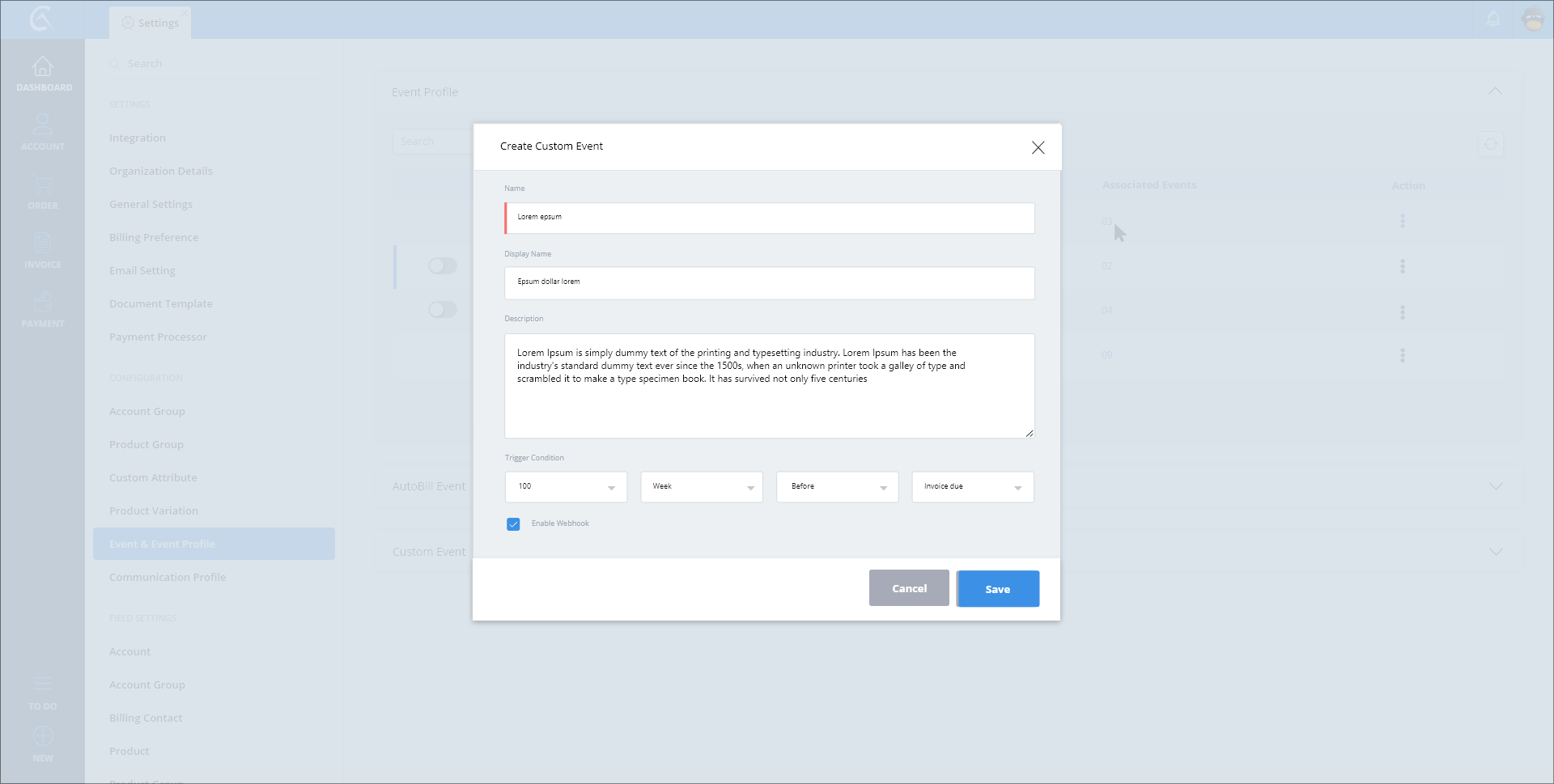Image resolution: width=1554 pixels, height=784 pixels.
Task: Click the Display Name input field
Action: 769,283
